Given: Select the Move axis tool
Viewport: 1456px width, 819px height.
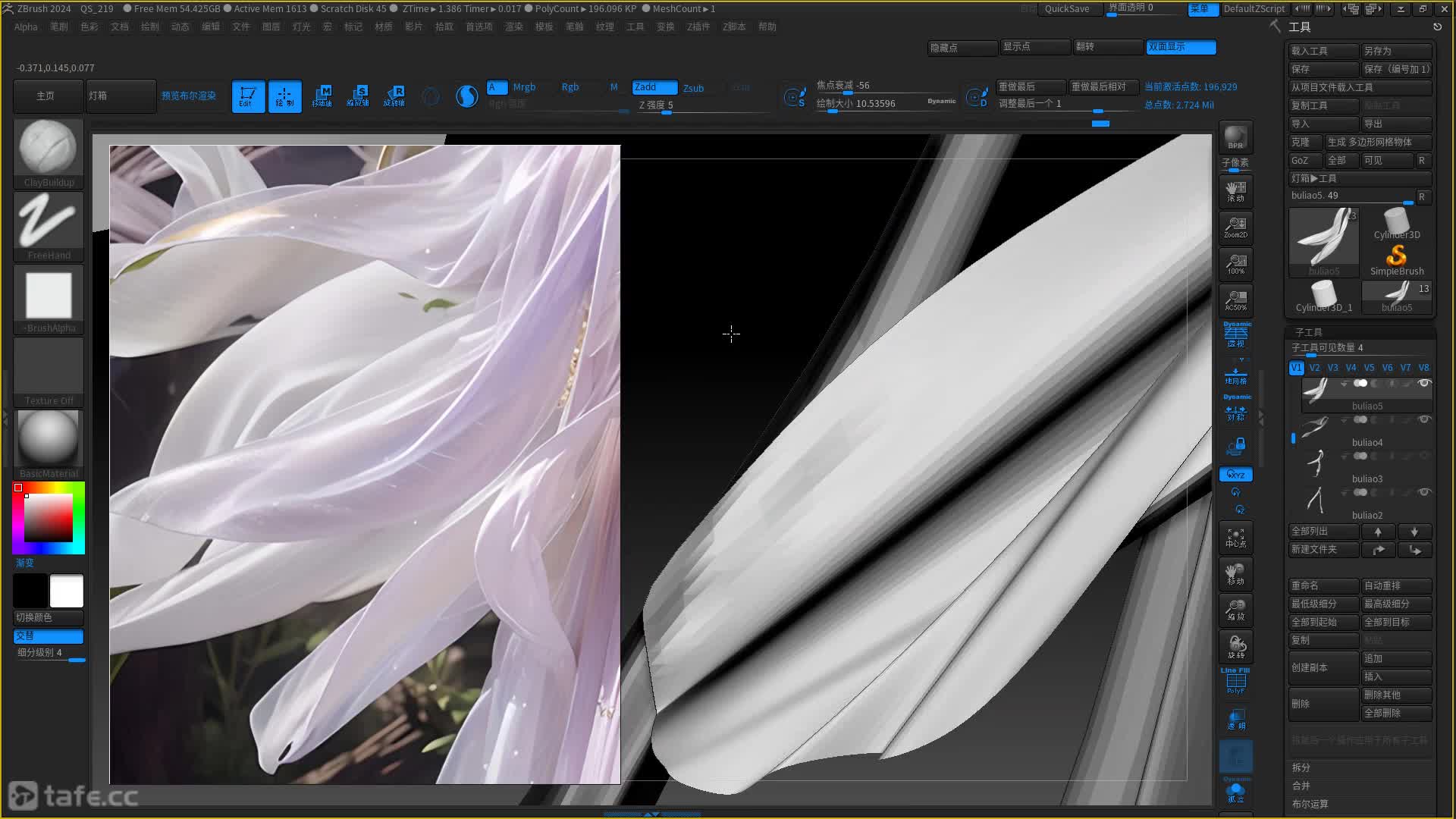Looking at the screenshot, I should 322,96.
